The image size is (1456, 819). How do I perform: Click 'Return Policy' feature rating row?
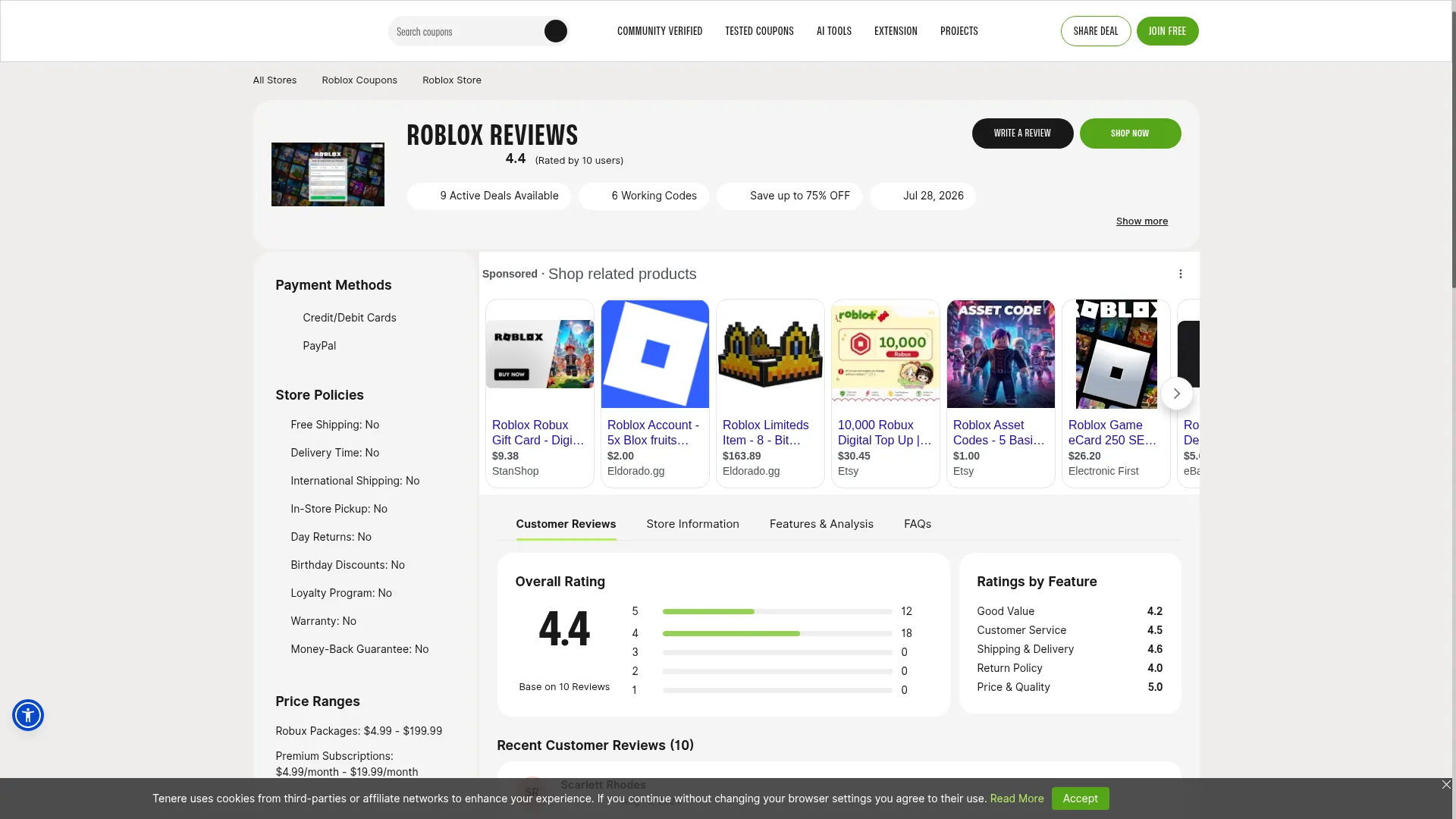pyautogui.click(x=1069, y=668)
